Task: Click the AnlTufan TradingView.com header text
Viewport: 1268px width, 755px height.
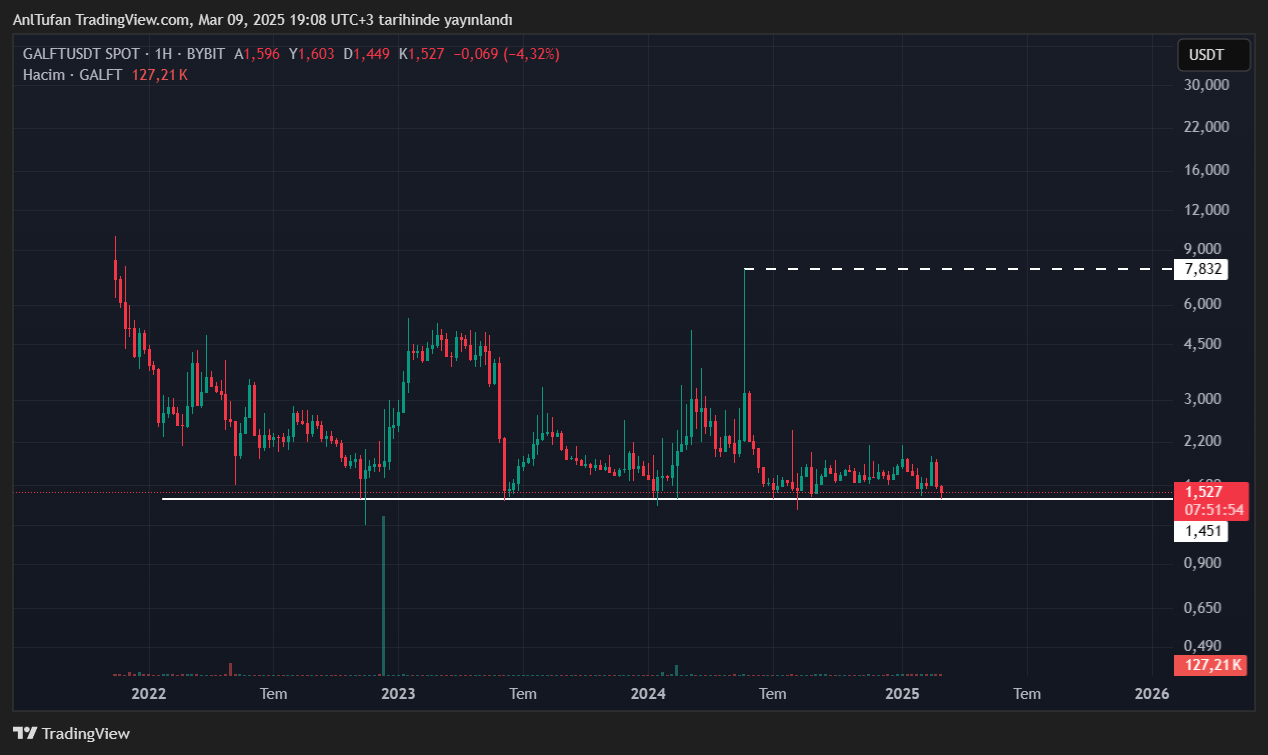Action: point(262,19)
